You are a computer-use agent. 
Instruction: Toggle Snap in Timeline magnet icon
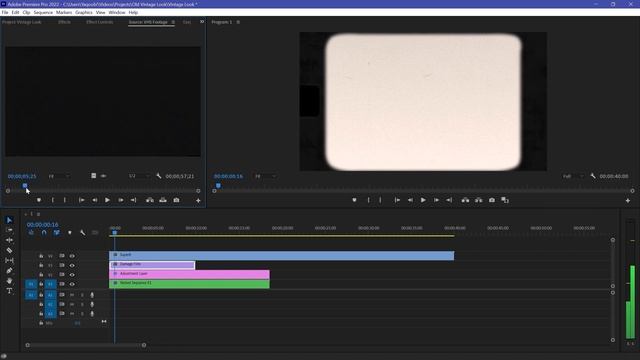click(x=44, y=233)
